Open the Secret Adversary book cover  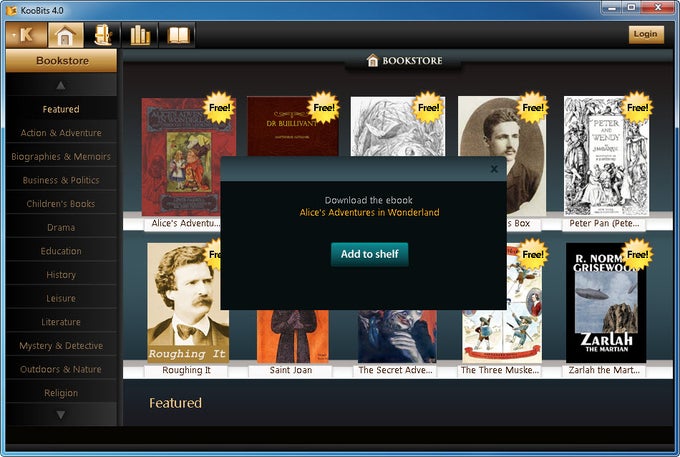397,336
